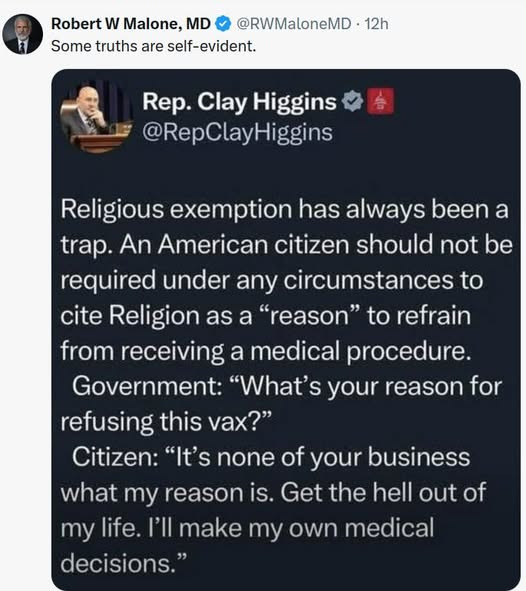Click the line 'trap. An American citizen should not be'

point(287,245)
